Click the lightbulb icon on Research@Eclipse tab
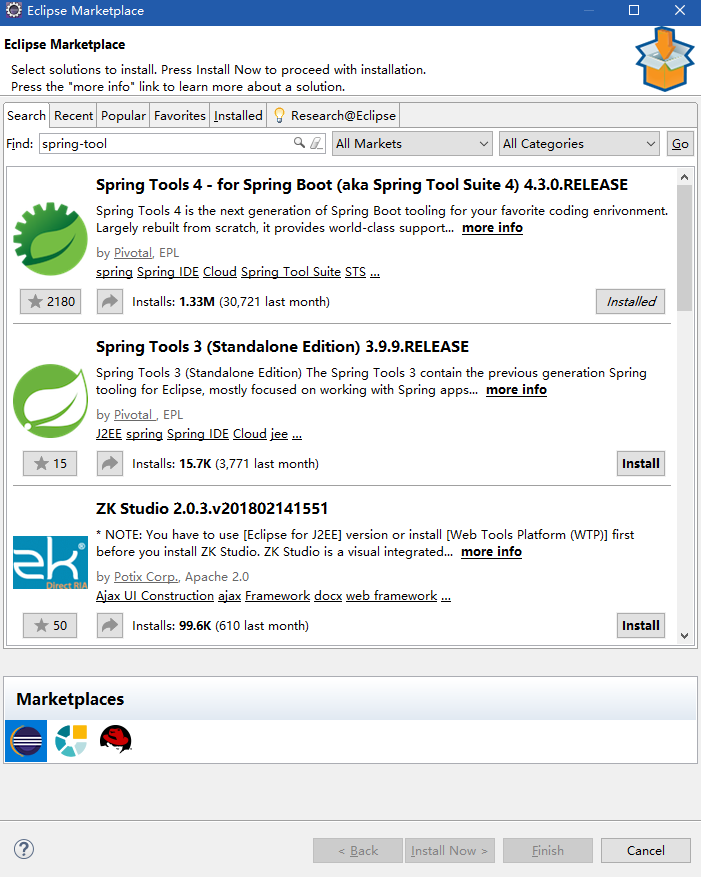Viewport: 701px width, 877px height. click(x=279, y=115)
